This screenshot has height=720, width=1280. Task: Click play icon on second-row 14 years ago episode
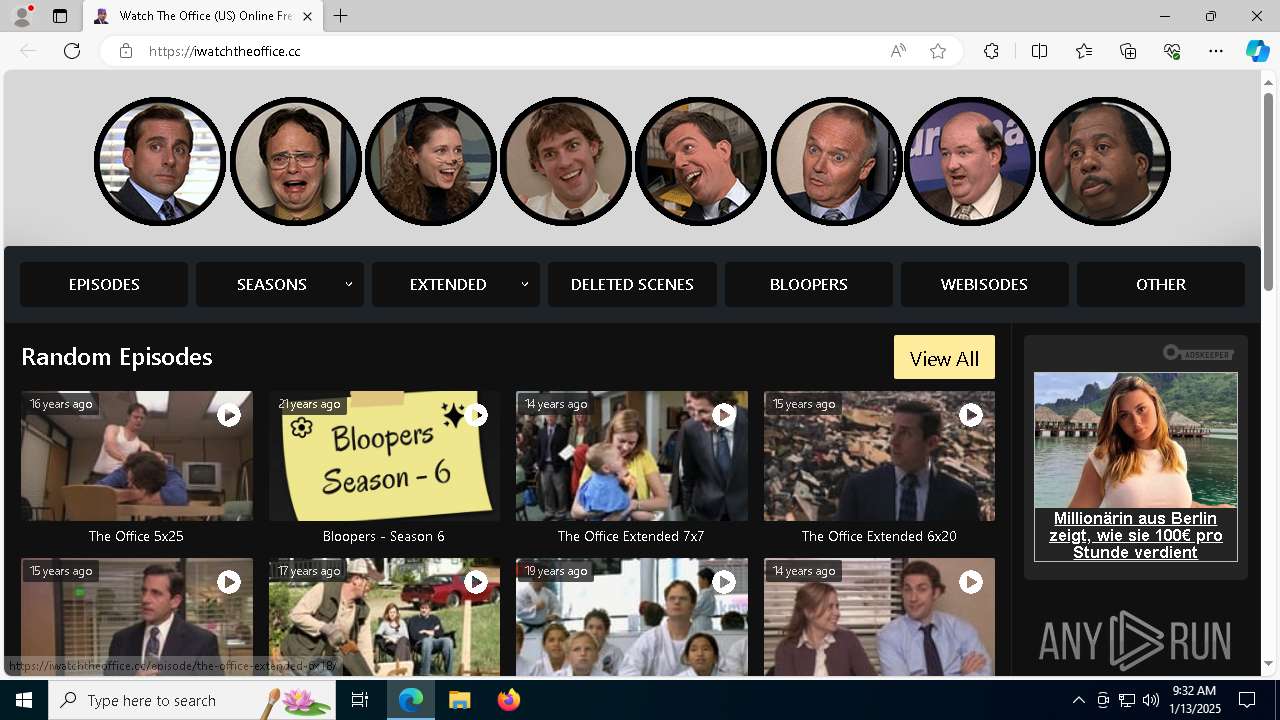coord(971,581)
